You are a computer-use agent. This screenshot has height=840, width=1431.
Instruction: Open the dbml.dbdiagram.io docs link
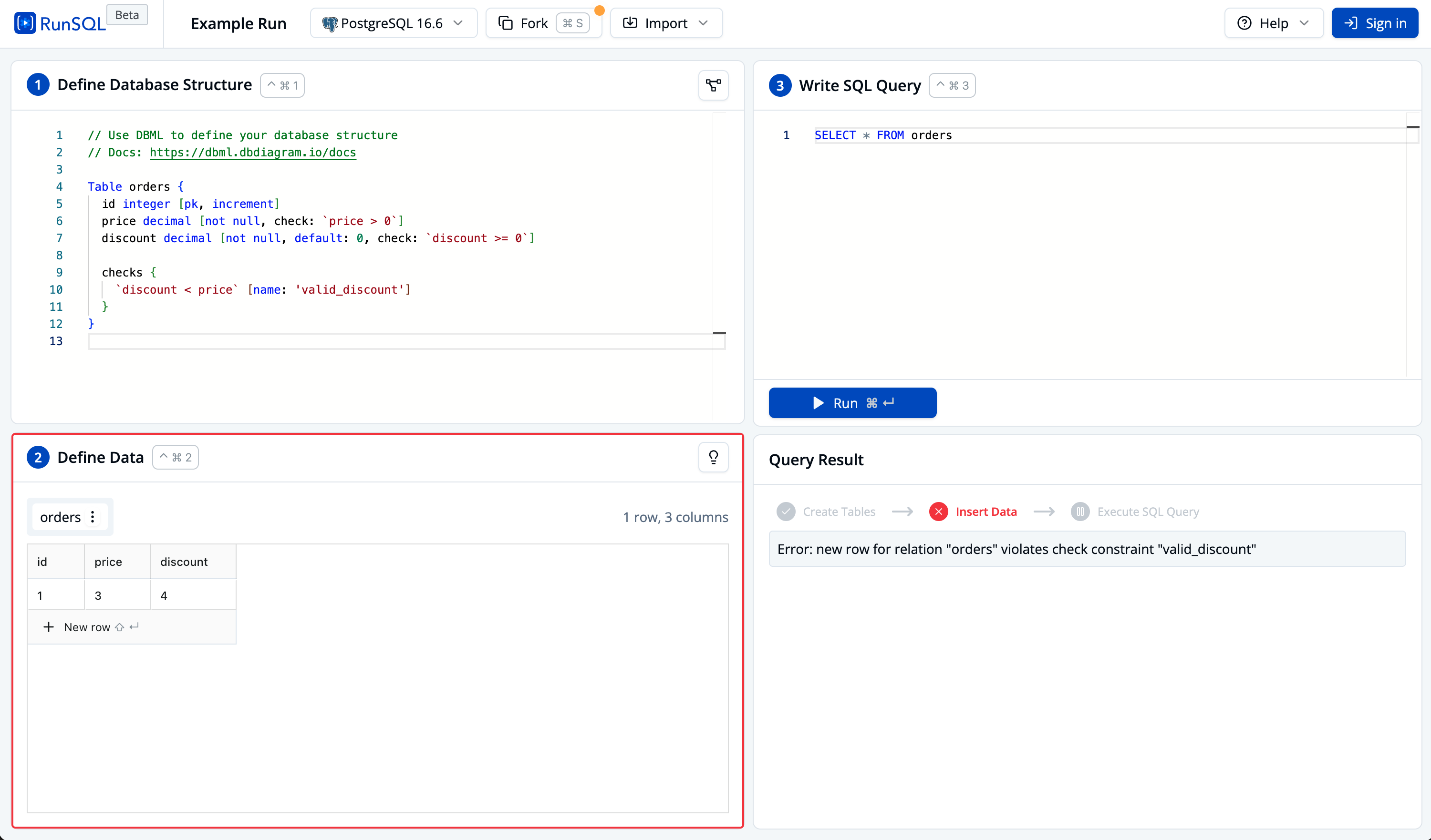click(x=253, y=152)
